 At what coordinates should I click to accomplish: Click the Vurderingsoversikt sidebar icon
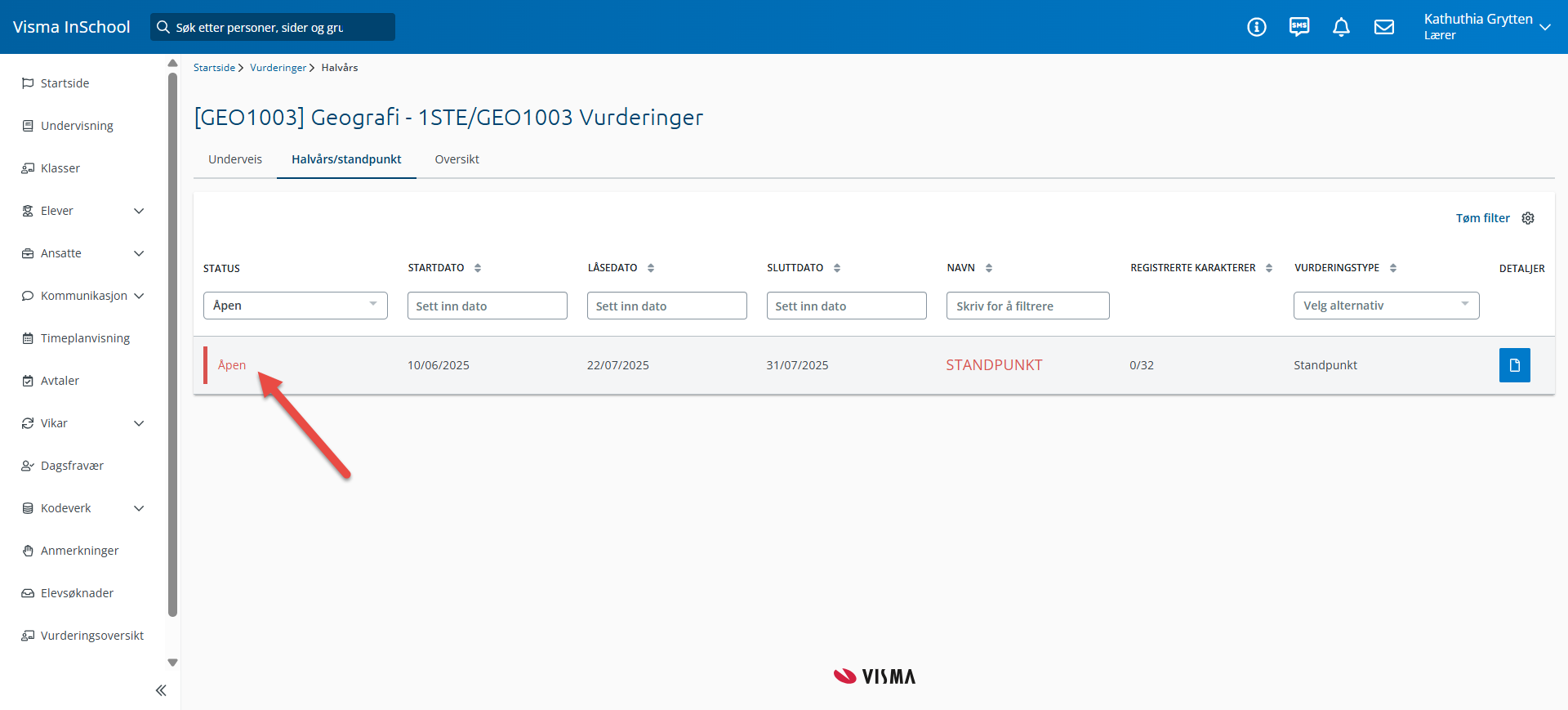[28, 636]
